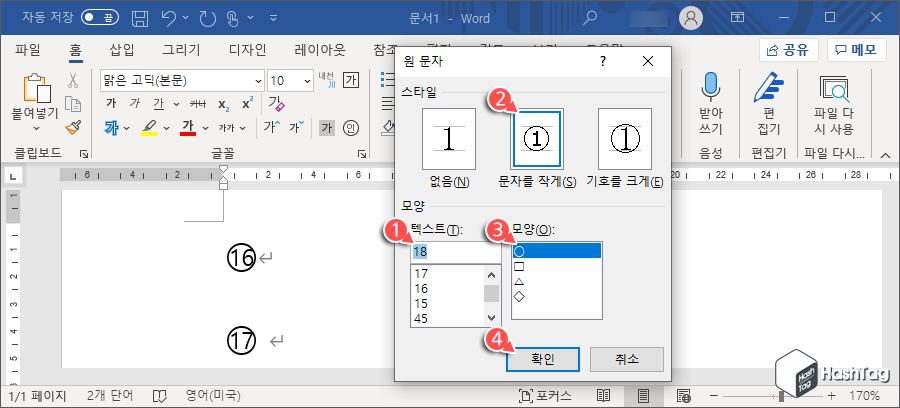Image resolution: width=900 pixels, height=408 pixels.
Task: Switch to Focus mode in status bar
Action: [x=545, y=395]
